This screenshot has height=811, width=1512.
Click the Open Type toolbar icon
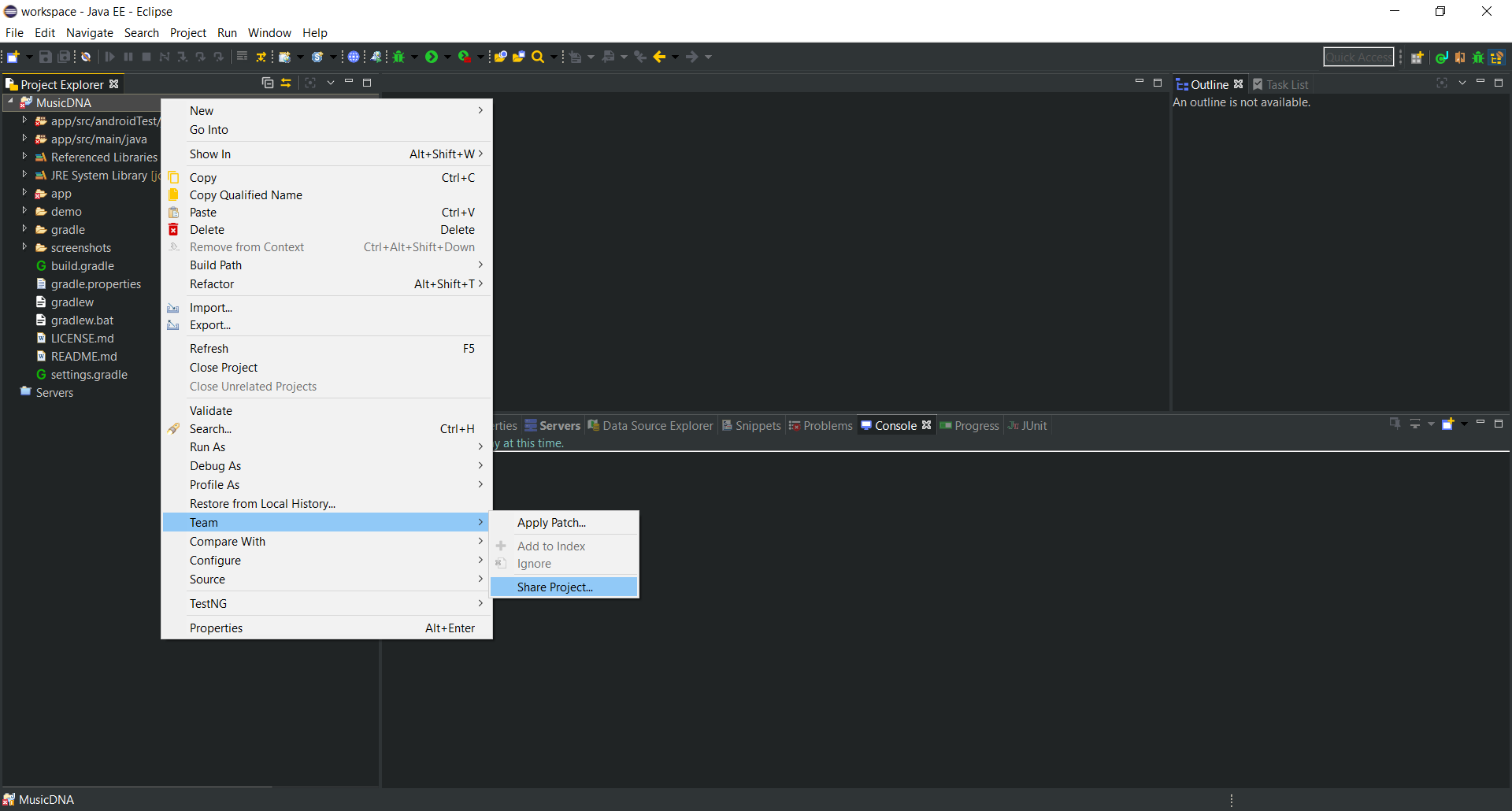click(x=500, y=57)
